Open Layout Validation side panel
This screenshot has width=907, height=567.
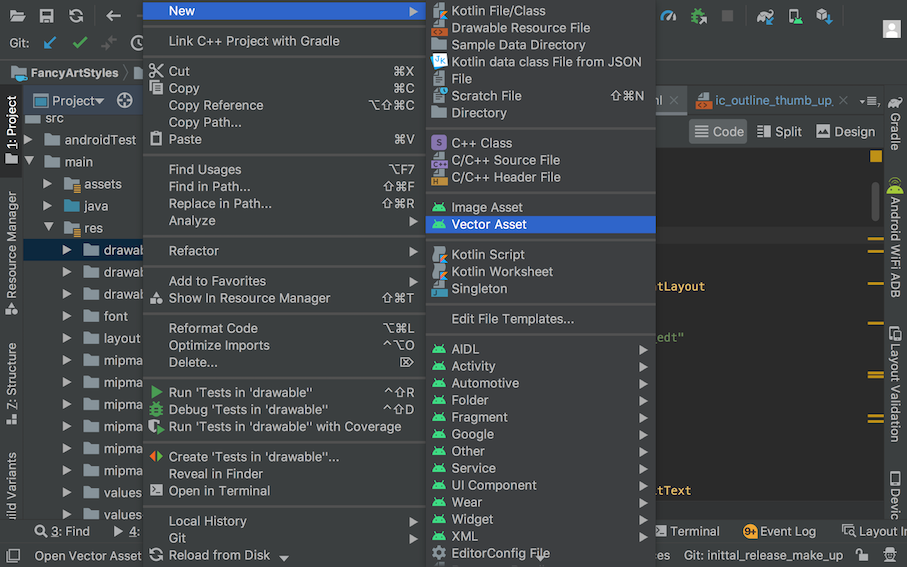[x=895, y=384]
